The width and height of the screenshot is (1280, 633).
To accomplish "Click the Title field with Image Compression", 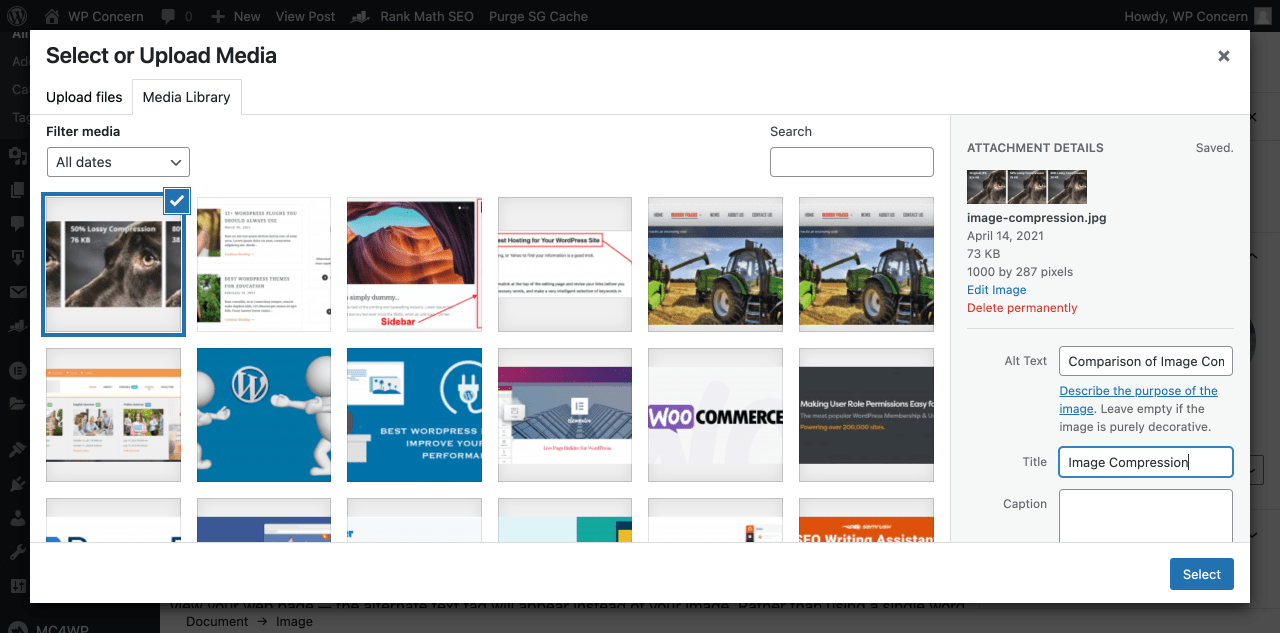I will (x=1145, y=462).
